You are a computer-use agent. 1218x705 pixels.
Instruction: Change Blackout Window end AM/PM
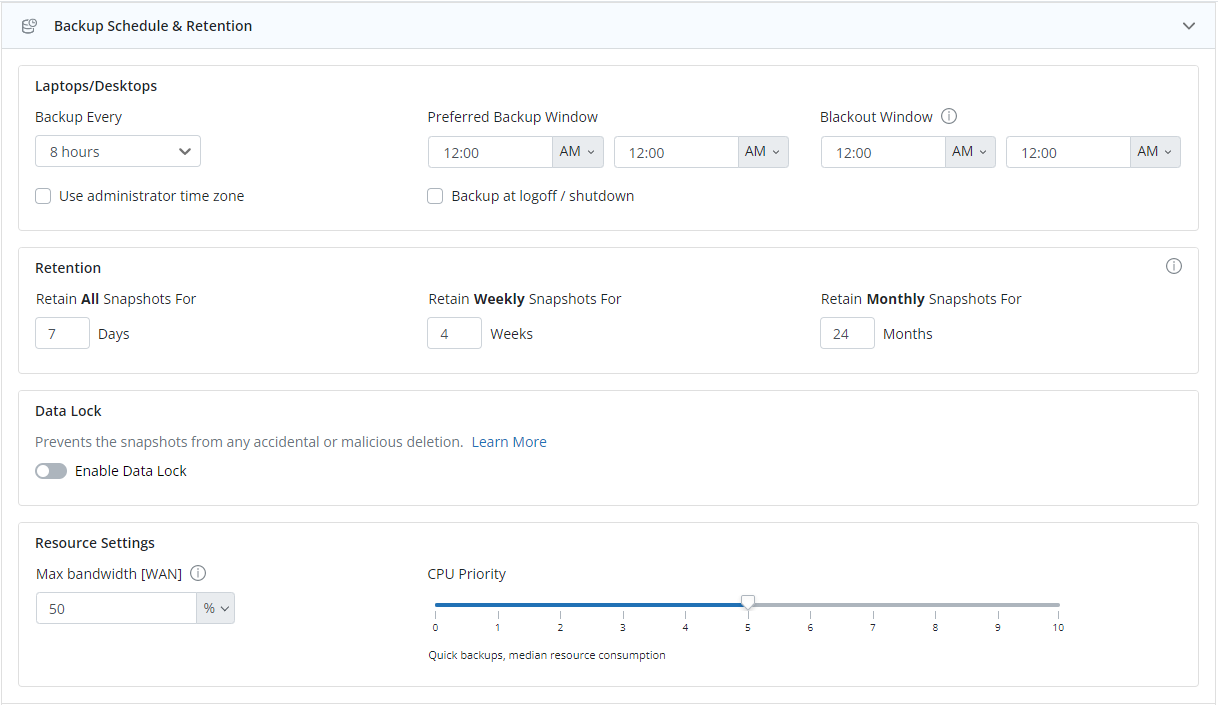pos(1155,152)
